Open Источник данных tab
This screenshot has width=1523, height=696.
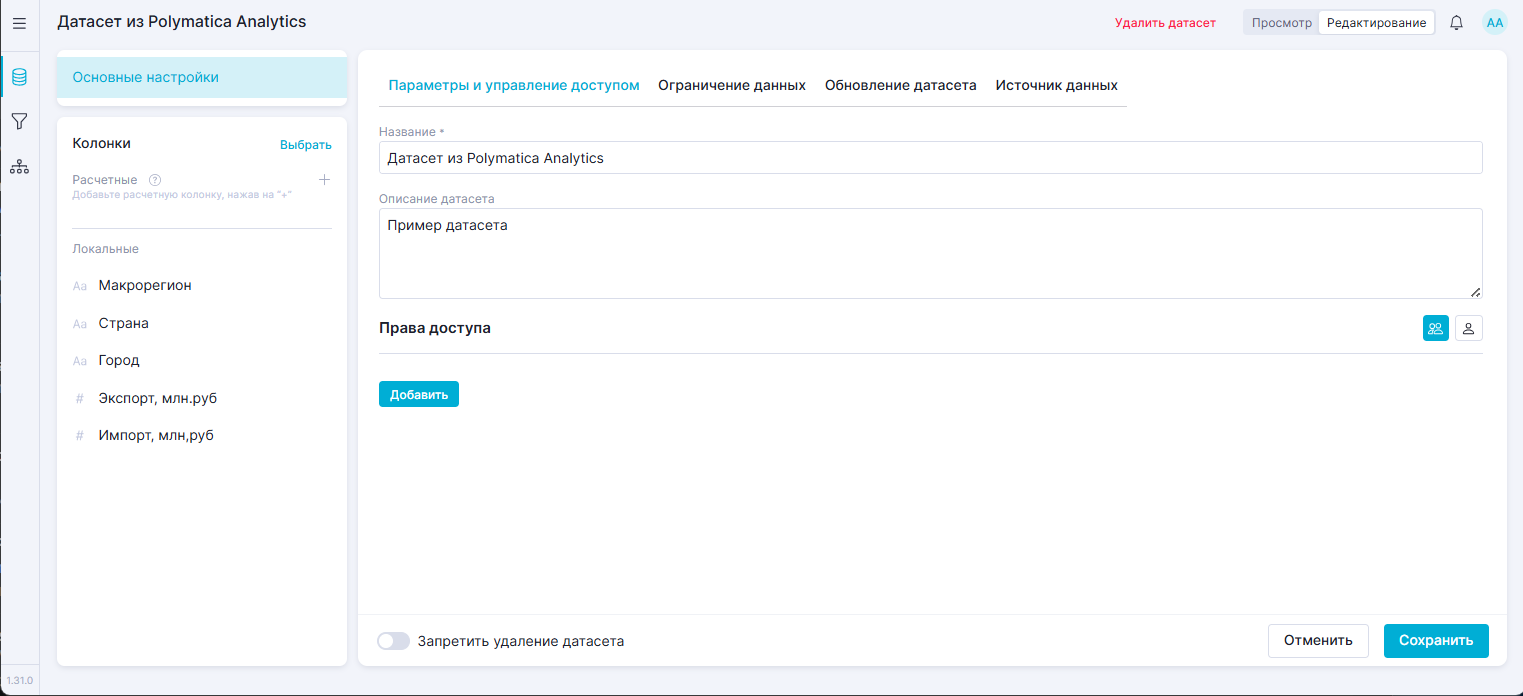coord(1056,86)
